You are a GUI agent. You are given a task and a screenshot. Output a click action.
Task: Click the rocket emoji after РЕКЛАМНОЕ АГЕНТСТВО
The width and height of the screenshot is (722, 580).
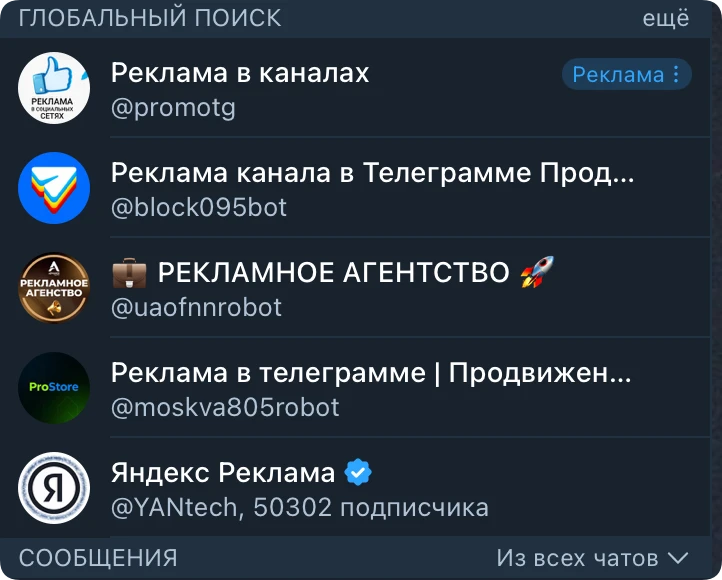pyautogui.click(x=537, y=272)
